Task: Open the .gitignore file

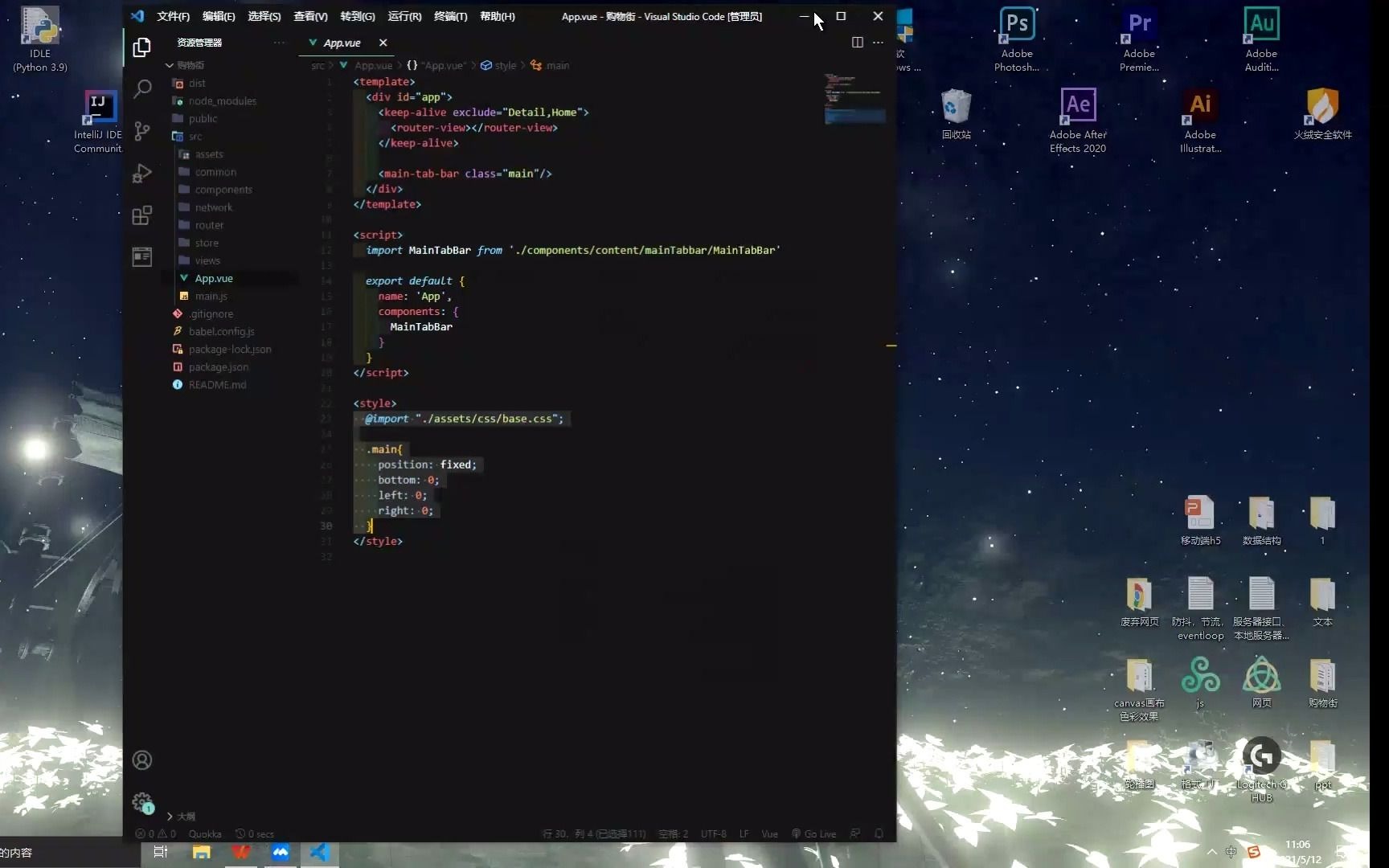Action: pos(211,313)
